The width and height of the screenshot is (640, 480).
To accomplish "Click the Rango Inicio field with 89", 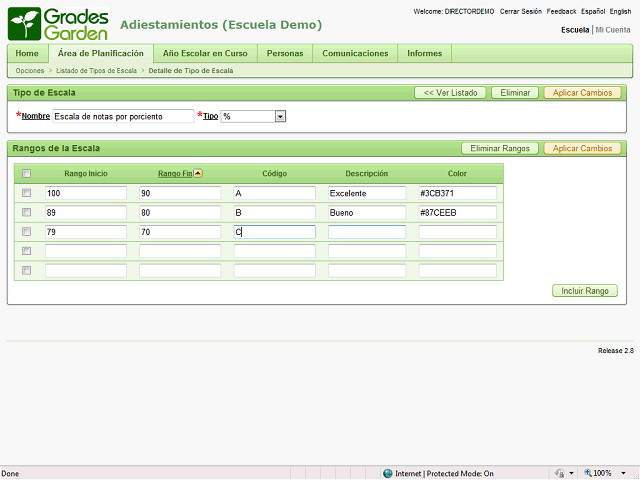I will pyautogui.click(x=86, y=213).
